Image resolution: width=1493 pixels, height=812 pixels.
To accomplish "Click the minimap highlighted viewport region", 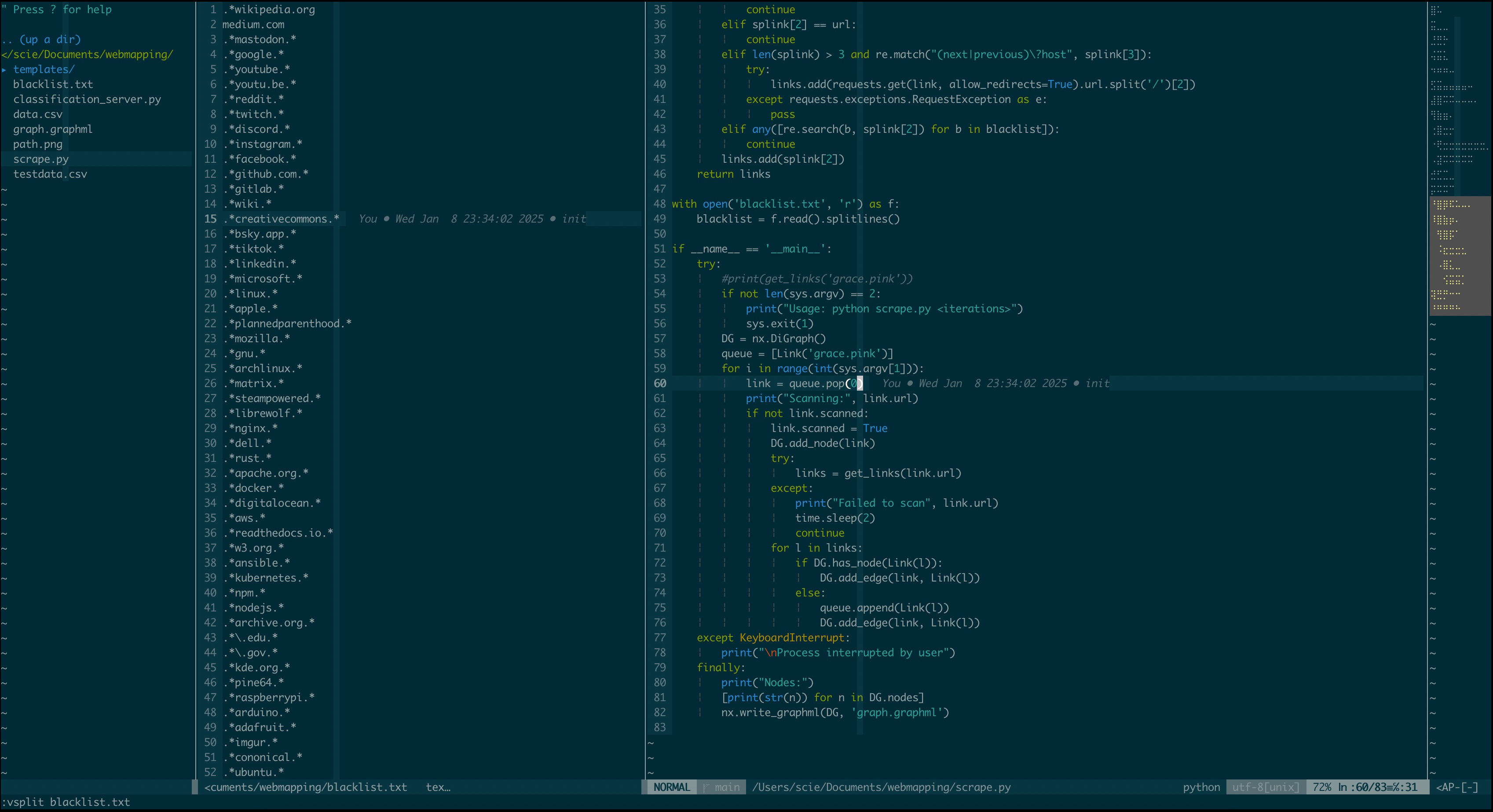I will click(x=1459, y=256).
